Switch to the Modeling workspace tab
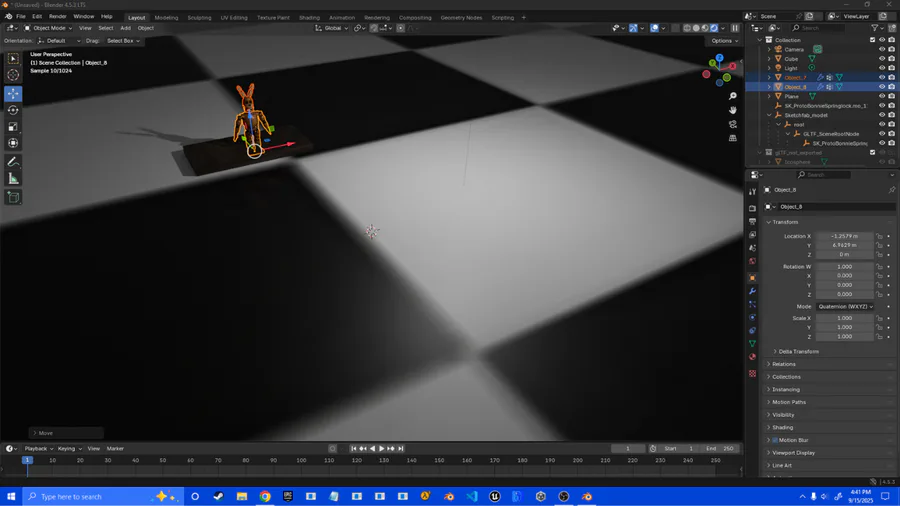Viewport: 900px width, 506px height. click(x=166, y=17)
